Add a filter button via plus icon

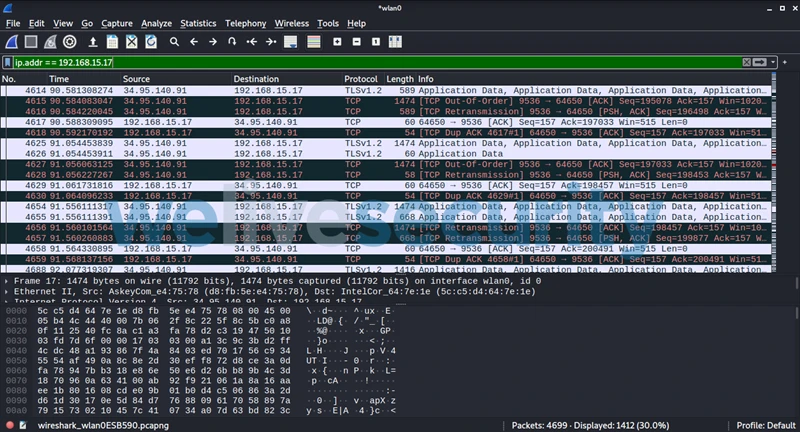[785, 62]
